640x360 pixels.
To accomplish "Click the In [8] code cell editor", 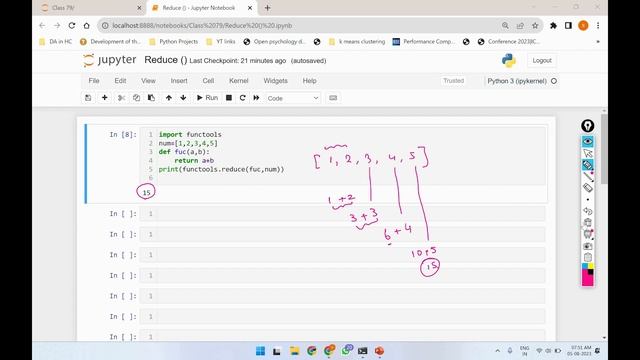I will click(x=343, y=156).
